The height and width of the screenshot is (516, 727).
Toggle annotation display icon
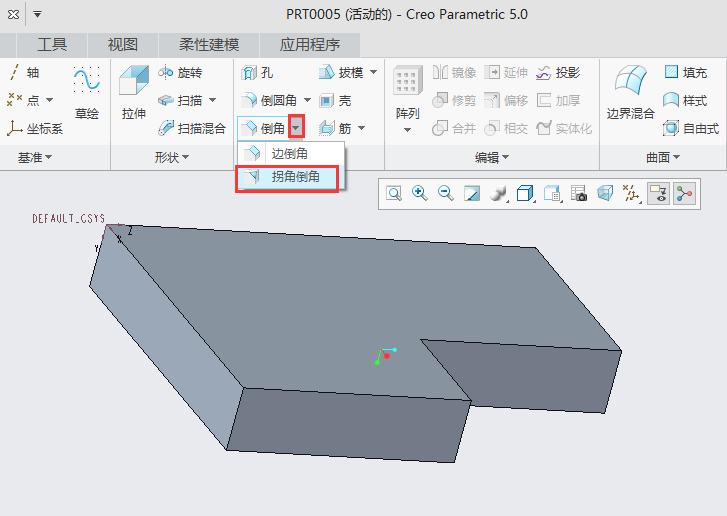click(659, 193)
